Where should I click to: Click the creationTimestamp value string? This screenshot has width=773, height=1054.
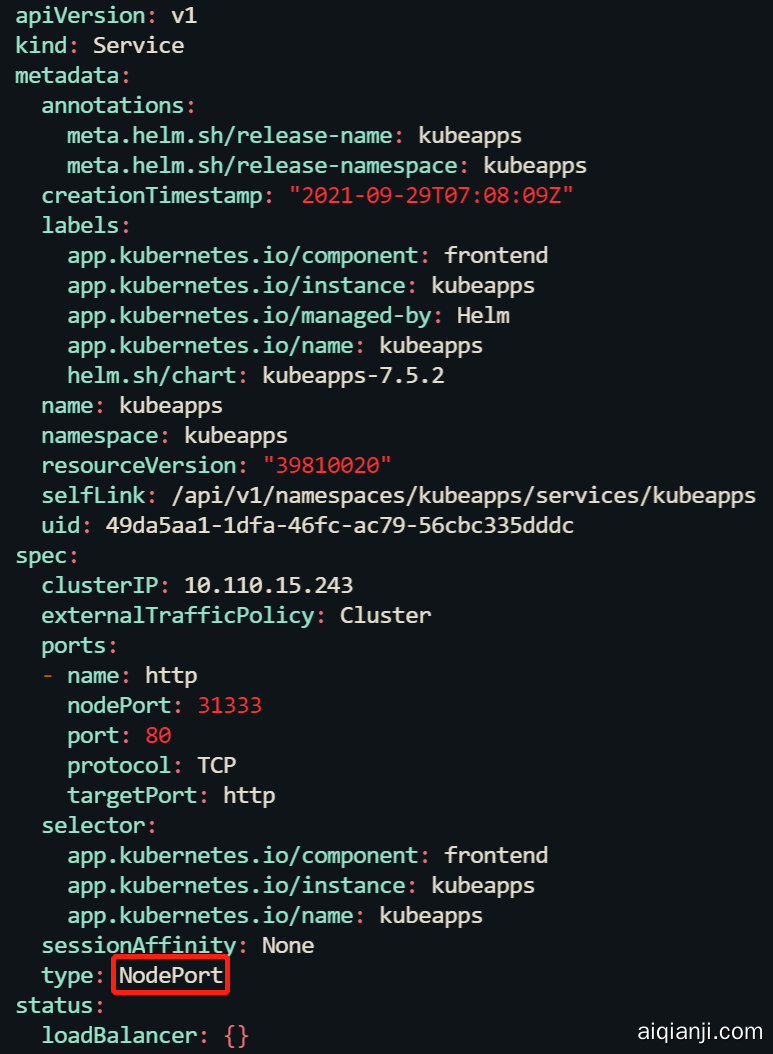tap(430, 196)
